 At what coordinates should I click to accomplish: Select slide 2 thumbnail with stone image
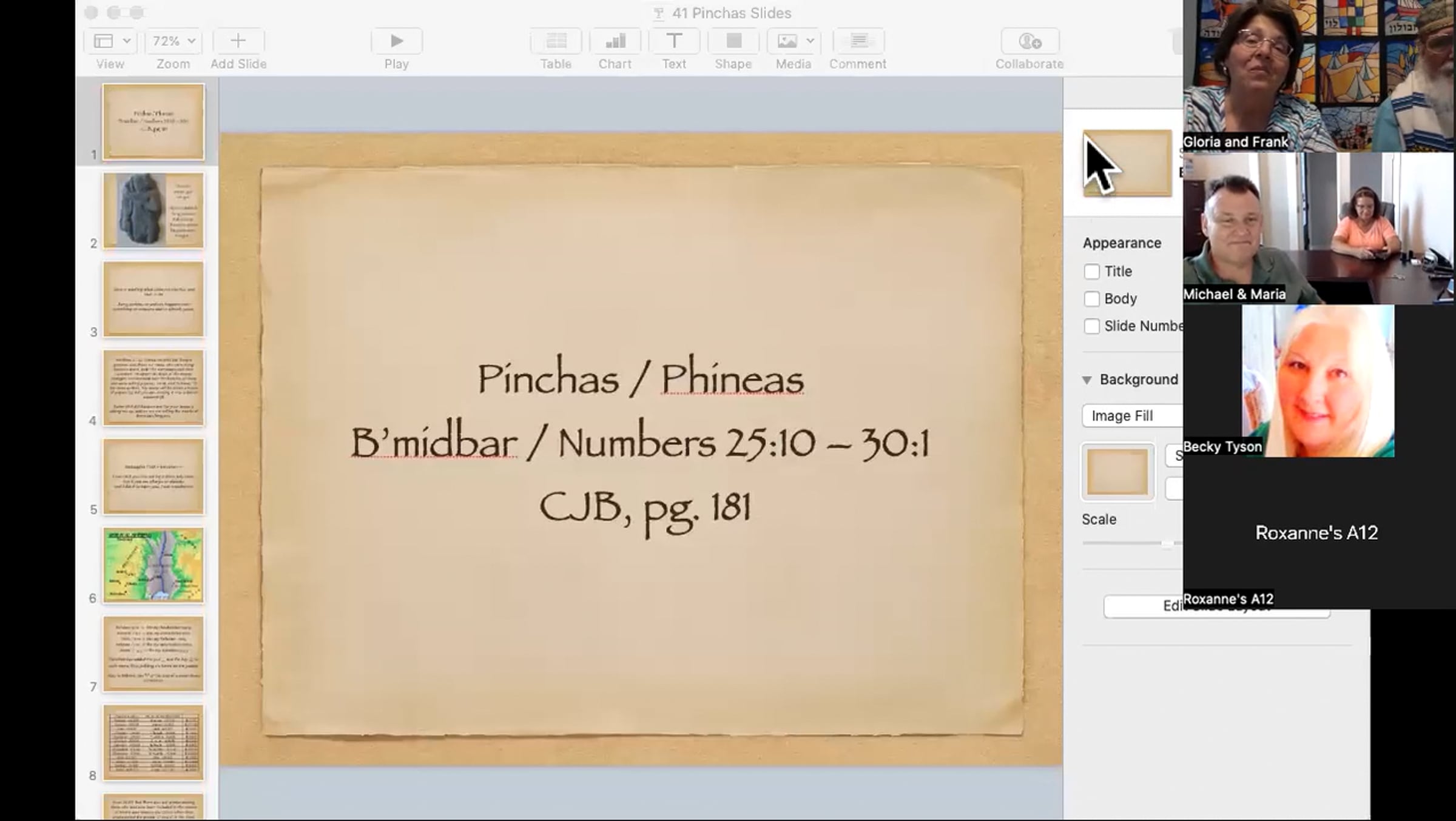click(x=153, y=210)
